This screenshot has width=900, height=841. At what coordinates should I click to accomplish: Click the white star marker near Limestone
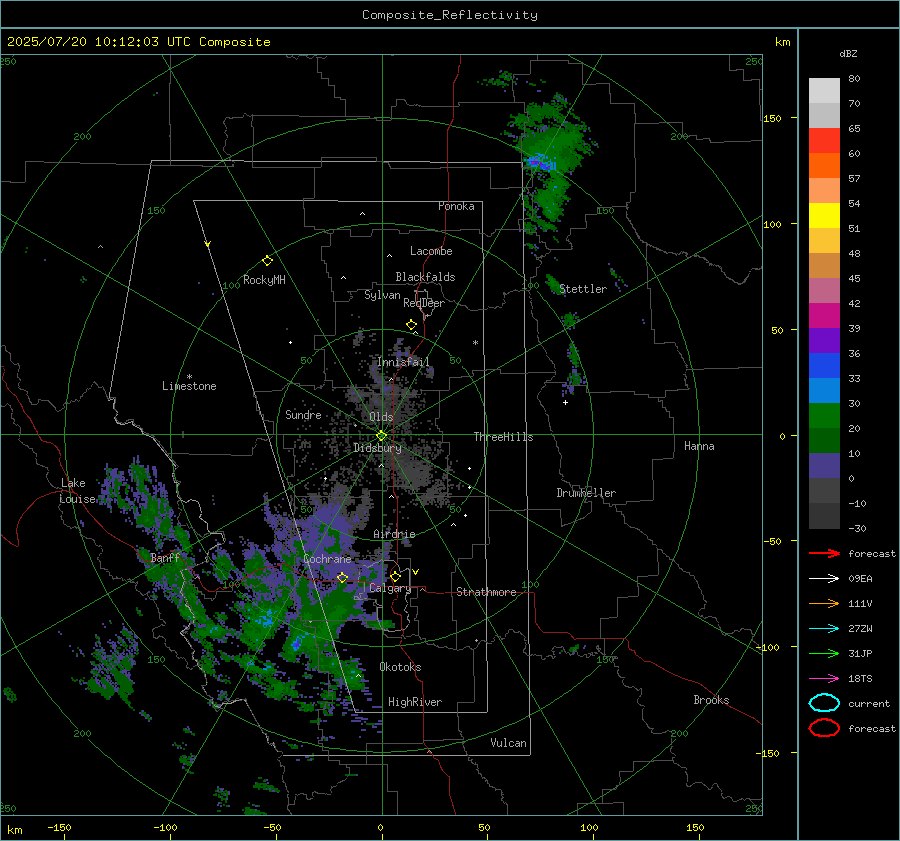189,377
